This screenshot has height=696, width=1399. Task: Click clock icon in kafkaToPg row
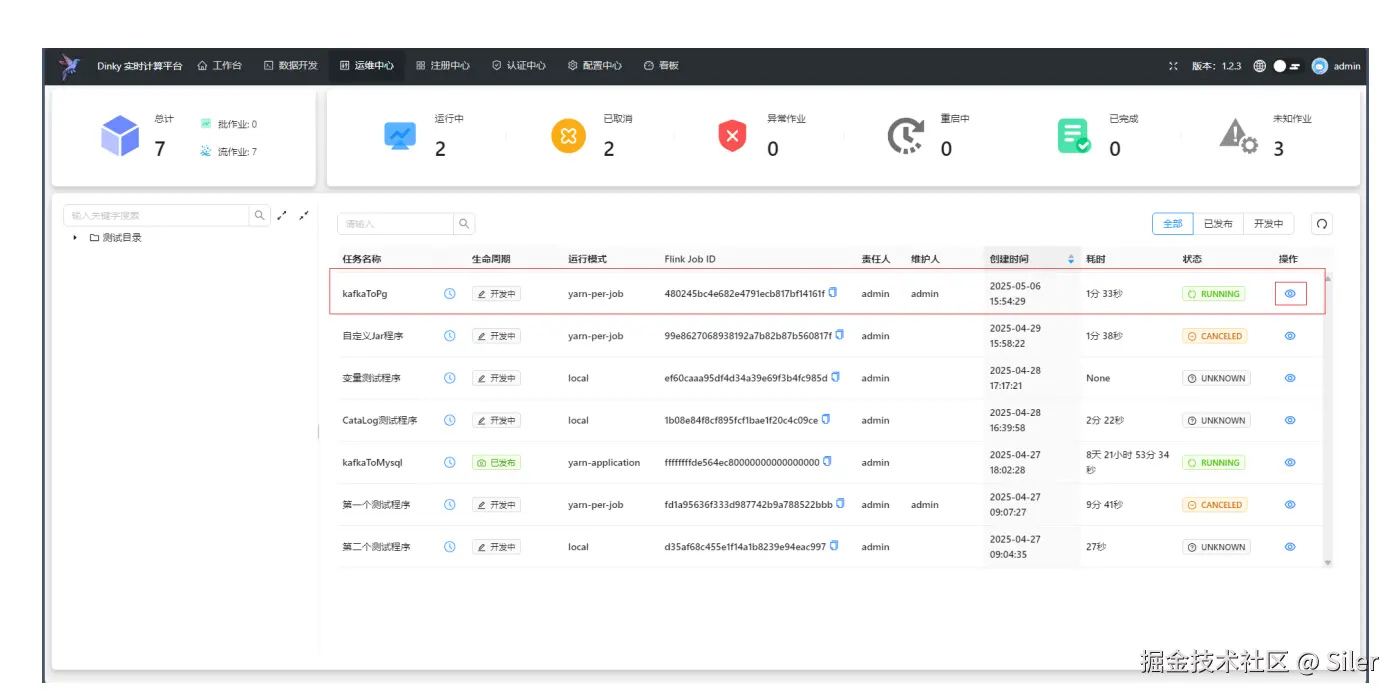click(x=450, y=294)
